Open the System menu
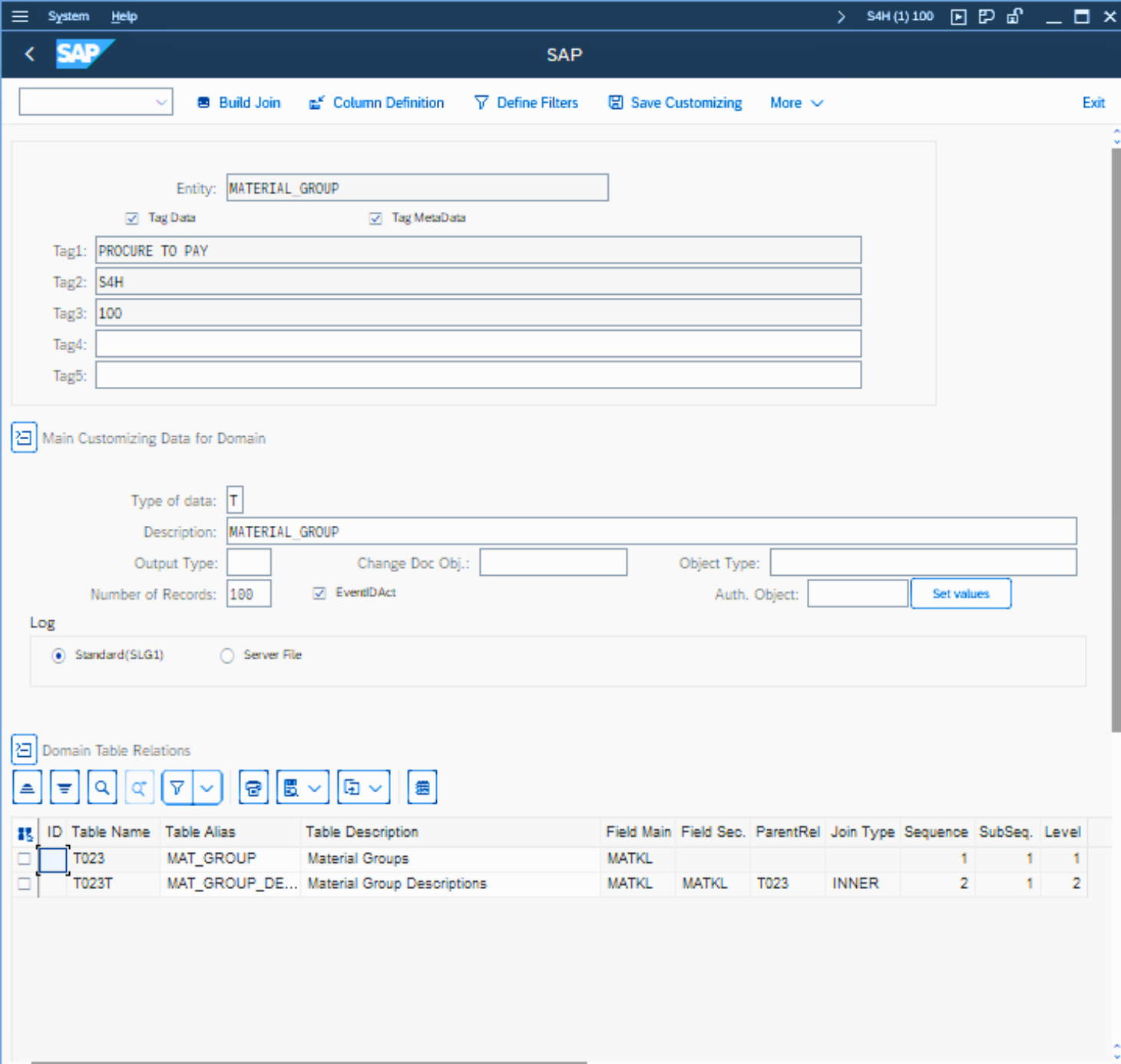This screenshot has height=1064, width=1121. click(68, 16)
